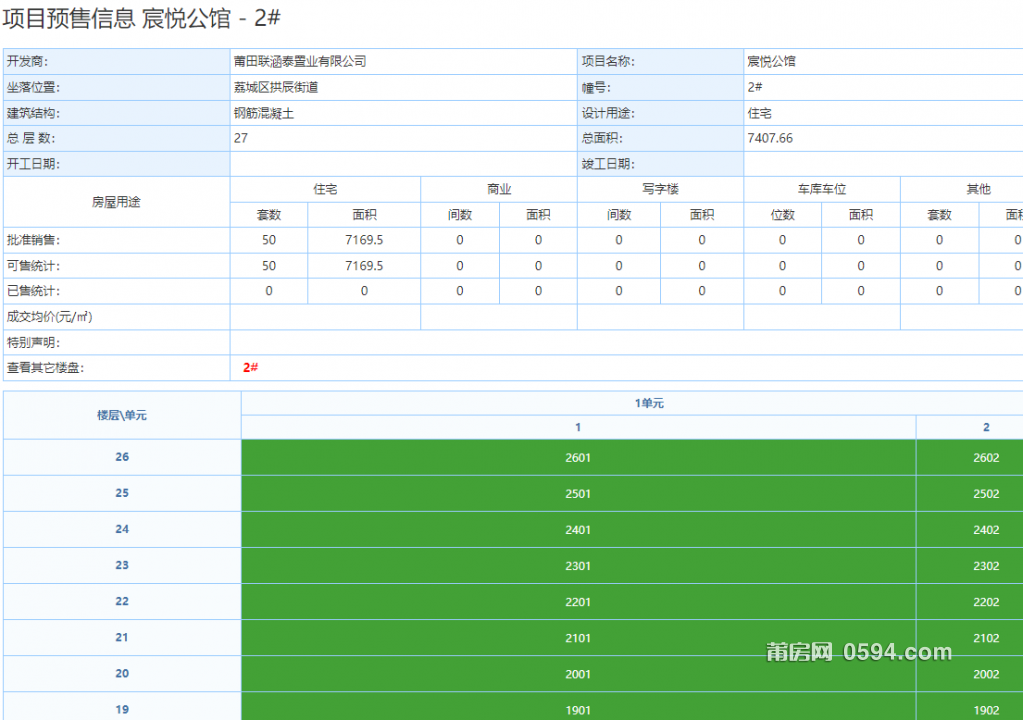This screenshot has height=720, width=1023.
Task: Click the 幢号 value 2#
Action: click(x=755, y=87)
